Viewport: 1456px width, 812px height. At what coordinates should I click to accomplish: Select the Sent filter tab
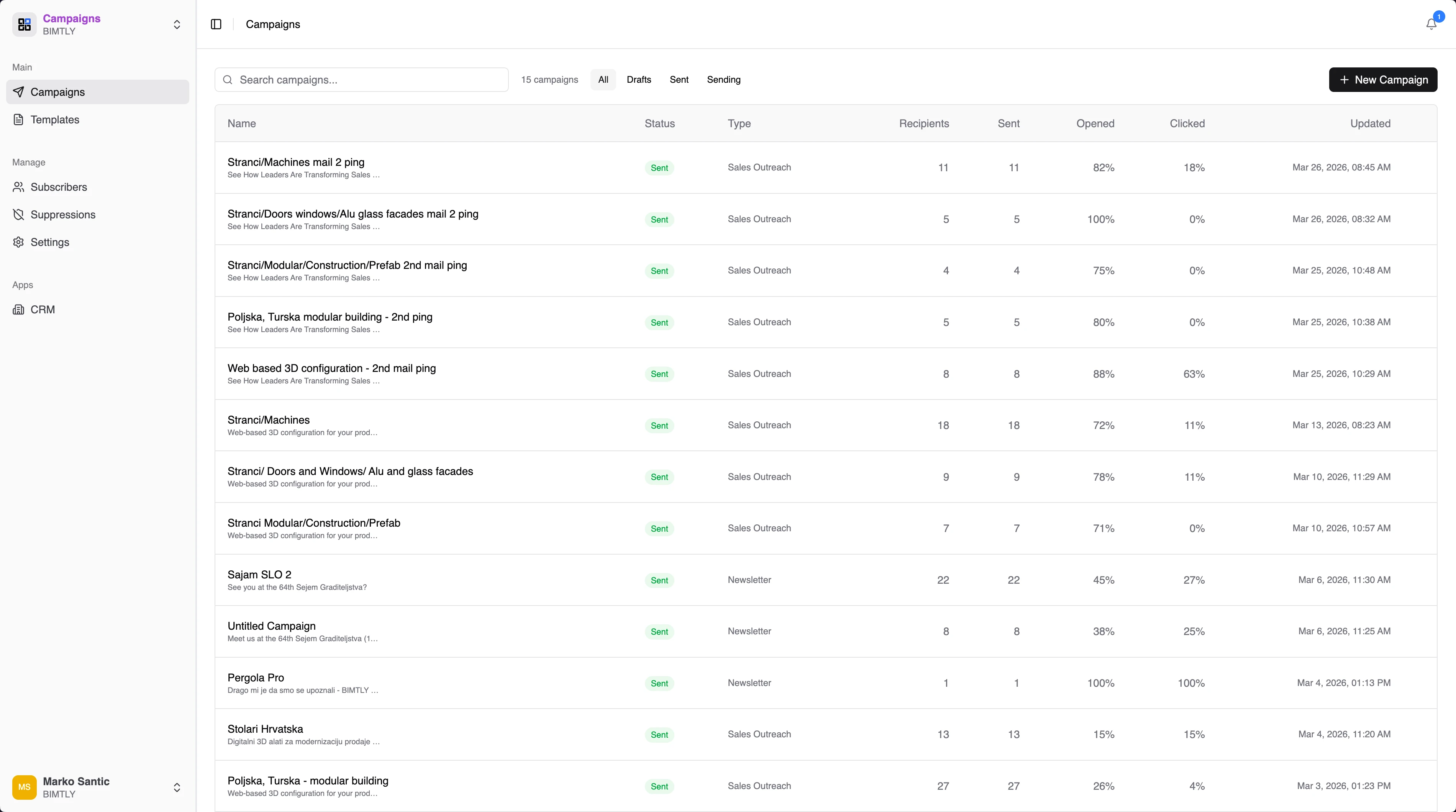click(679, 80)
